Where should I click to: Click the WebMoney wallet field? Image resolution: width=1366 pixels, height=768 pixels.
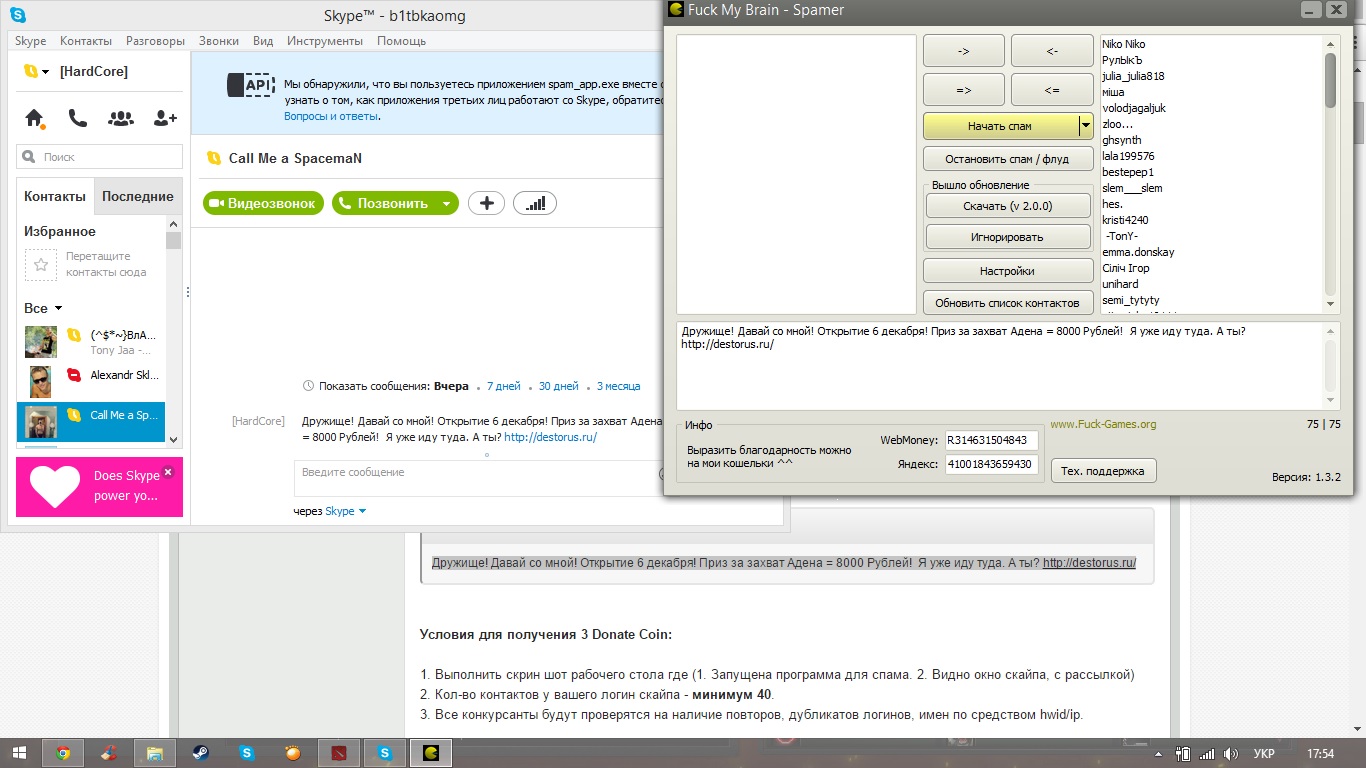(992, 440)
